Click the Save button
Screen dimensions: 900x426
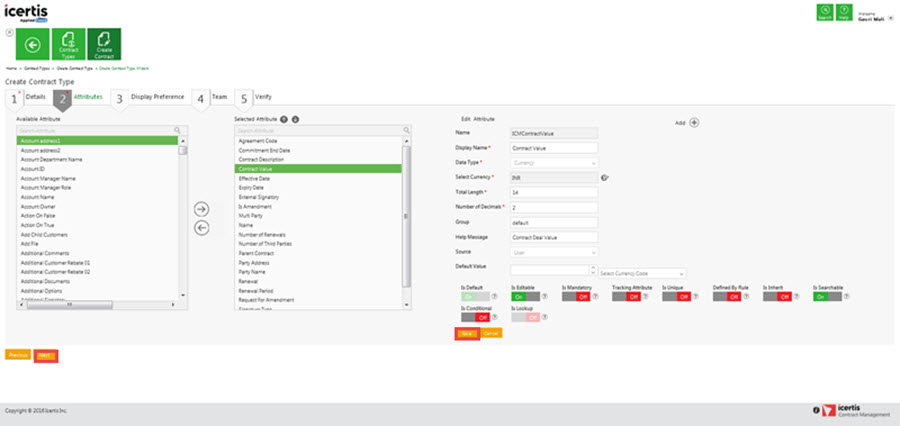coord(467,332)
